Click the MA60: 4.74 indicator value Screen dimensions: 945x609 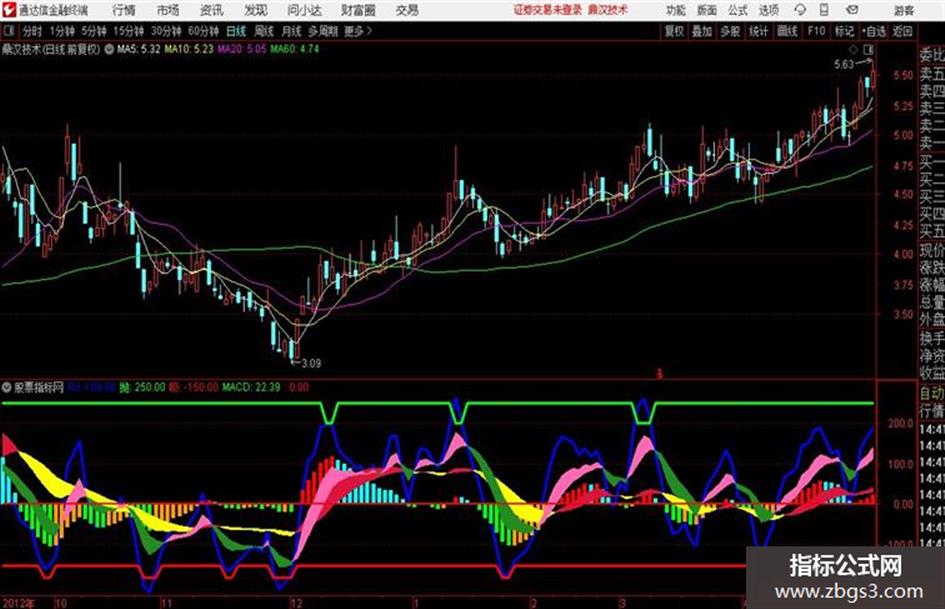coord(295,49)
